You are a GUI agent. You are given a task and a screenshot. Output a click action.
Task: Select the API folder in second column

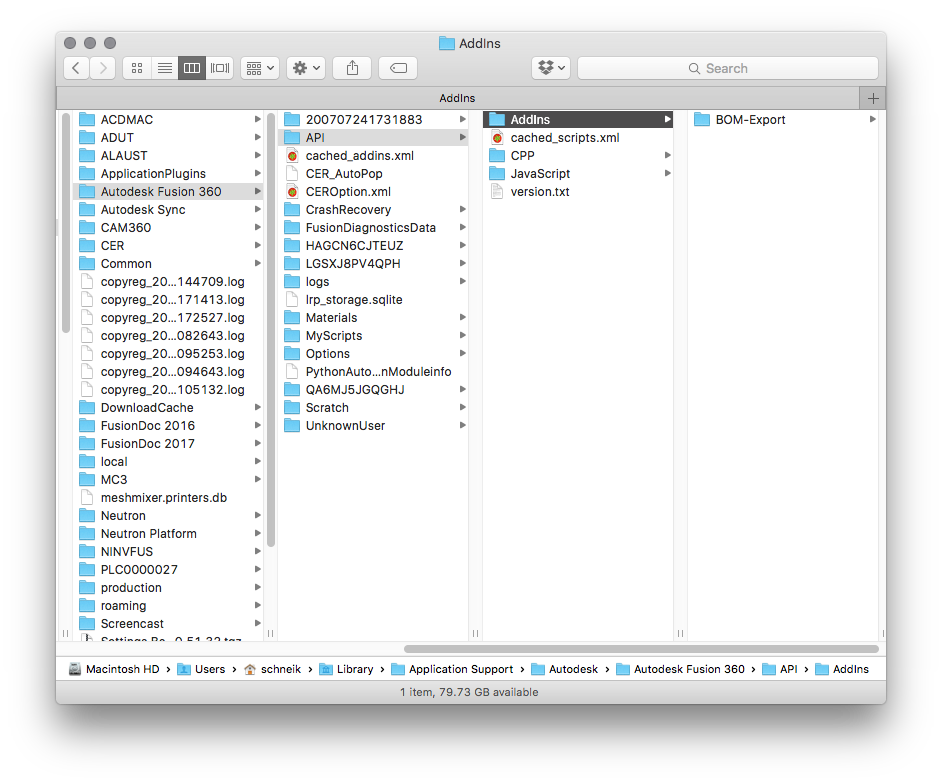(373, 138)
